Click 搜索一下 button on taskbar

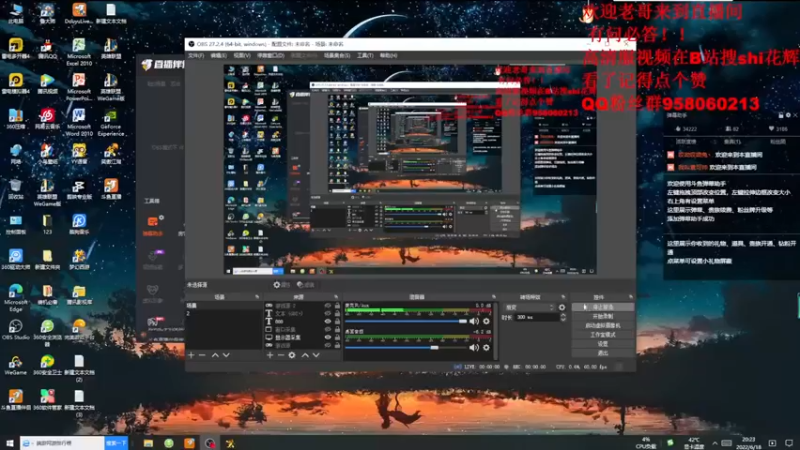(x=116, y=443)
